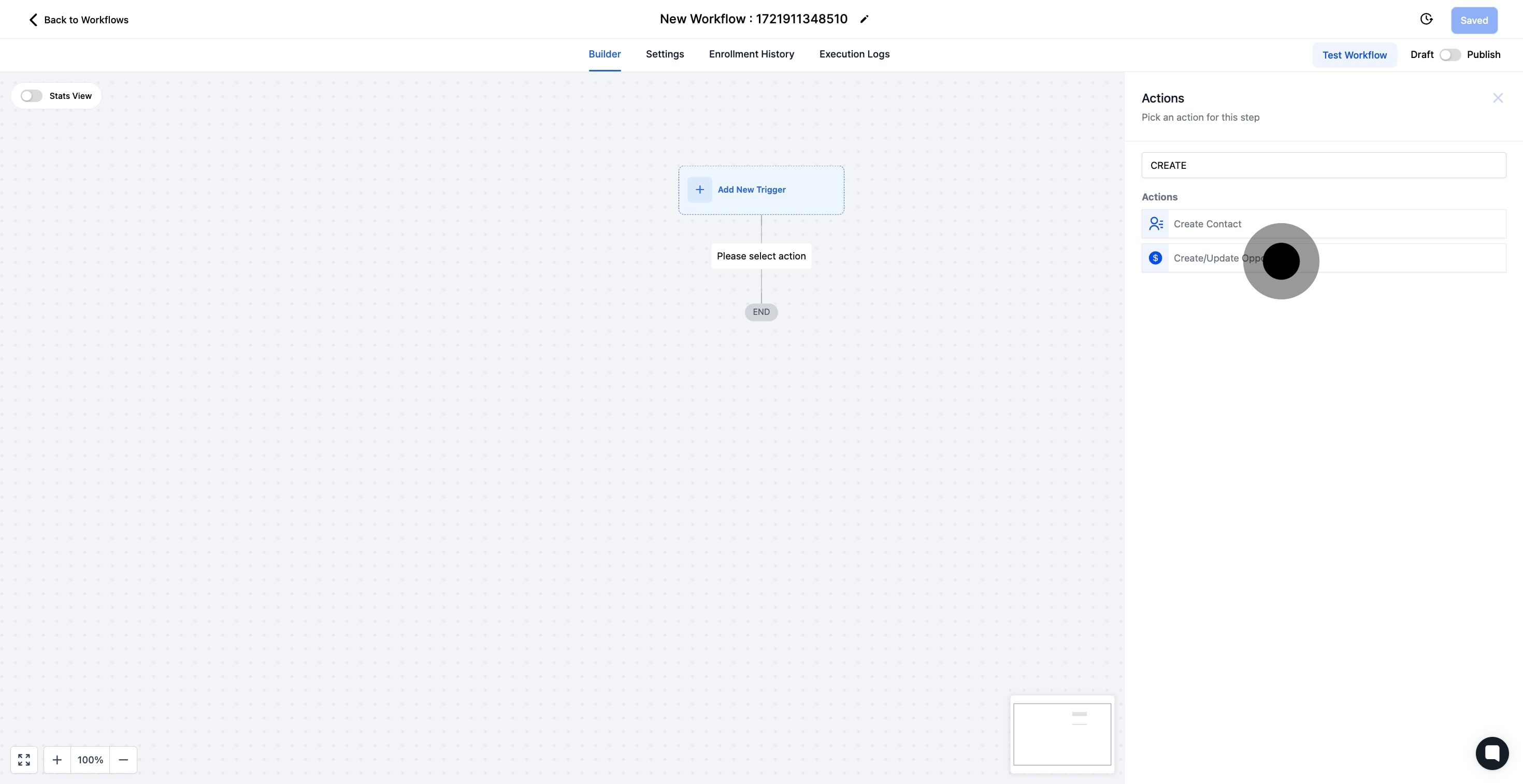Select the Create Contact action
1523x784 pixels.
1208,223
